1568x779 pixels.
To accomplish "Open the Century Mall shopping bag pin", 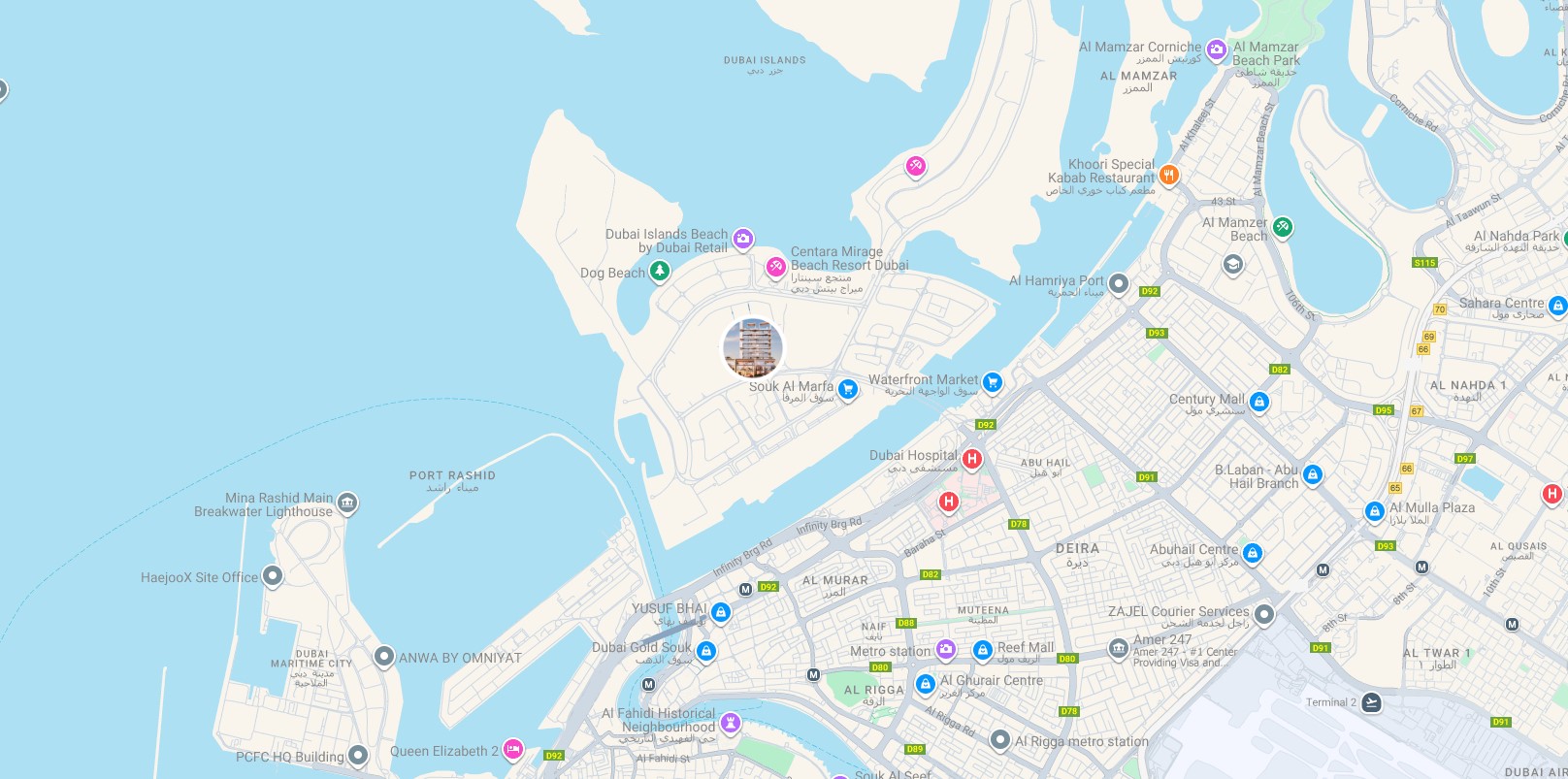I will pyautogui.click(x=1259, y=402).
